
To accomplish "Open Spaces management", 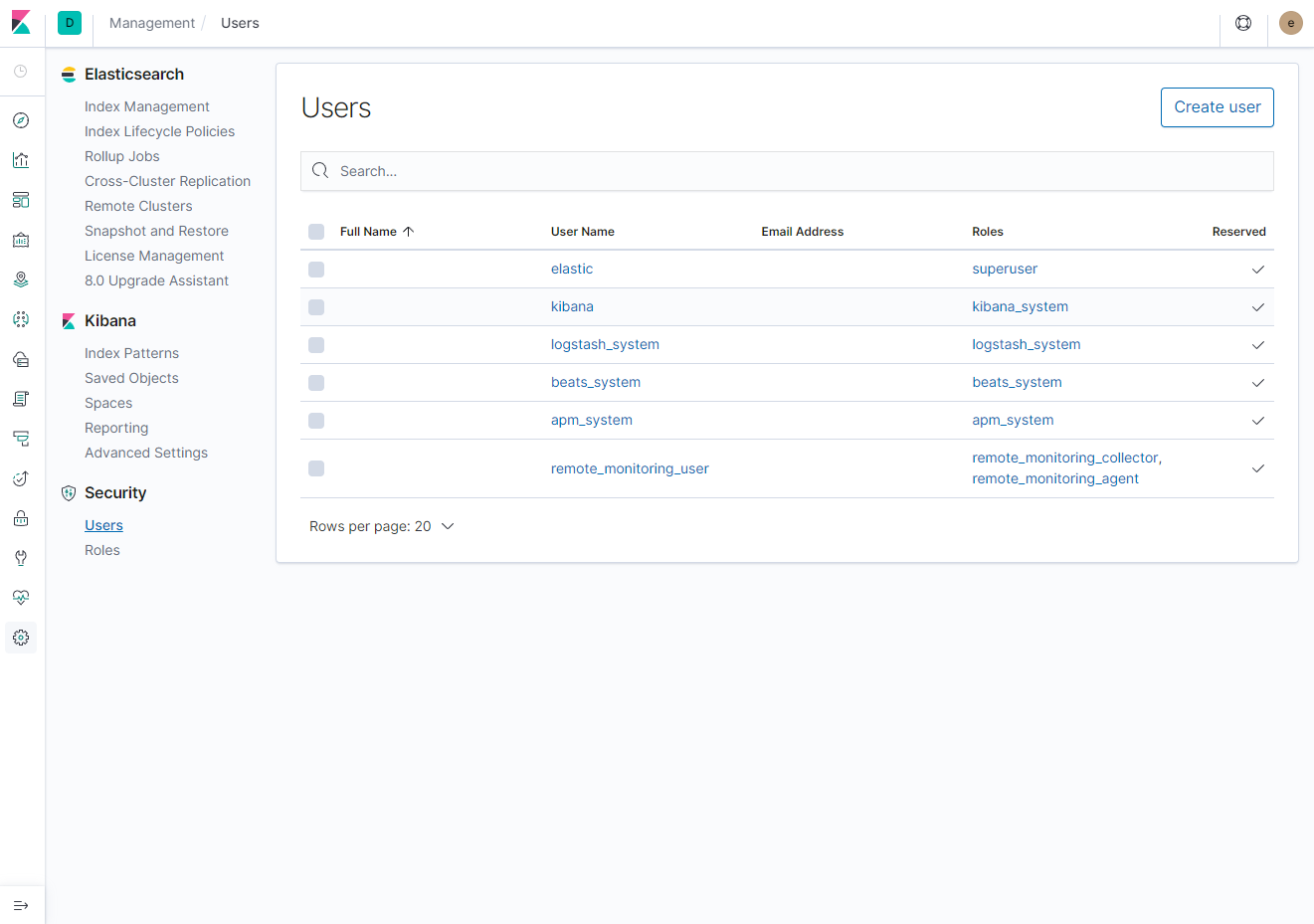I will pyautogui.click(x=108, y=403).
